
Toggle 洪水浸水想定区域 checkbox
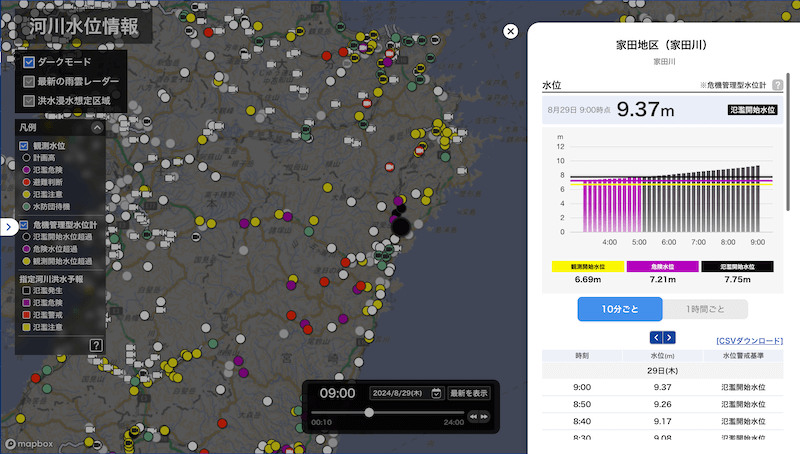[30, 100]
